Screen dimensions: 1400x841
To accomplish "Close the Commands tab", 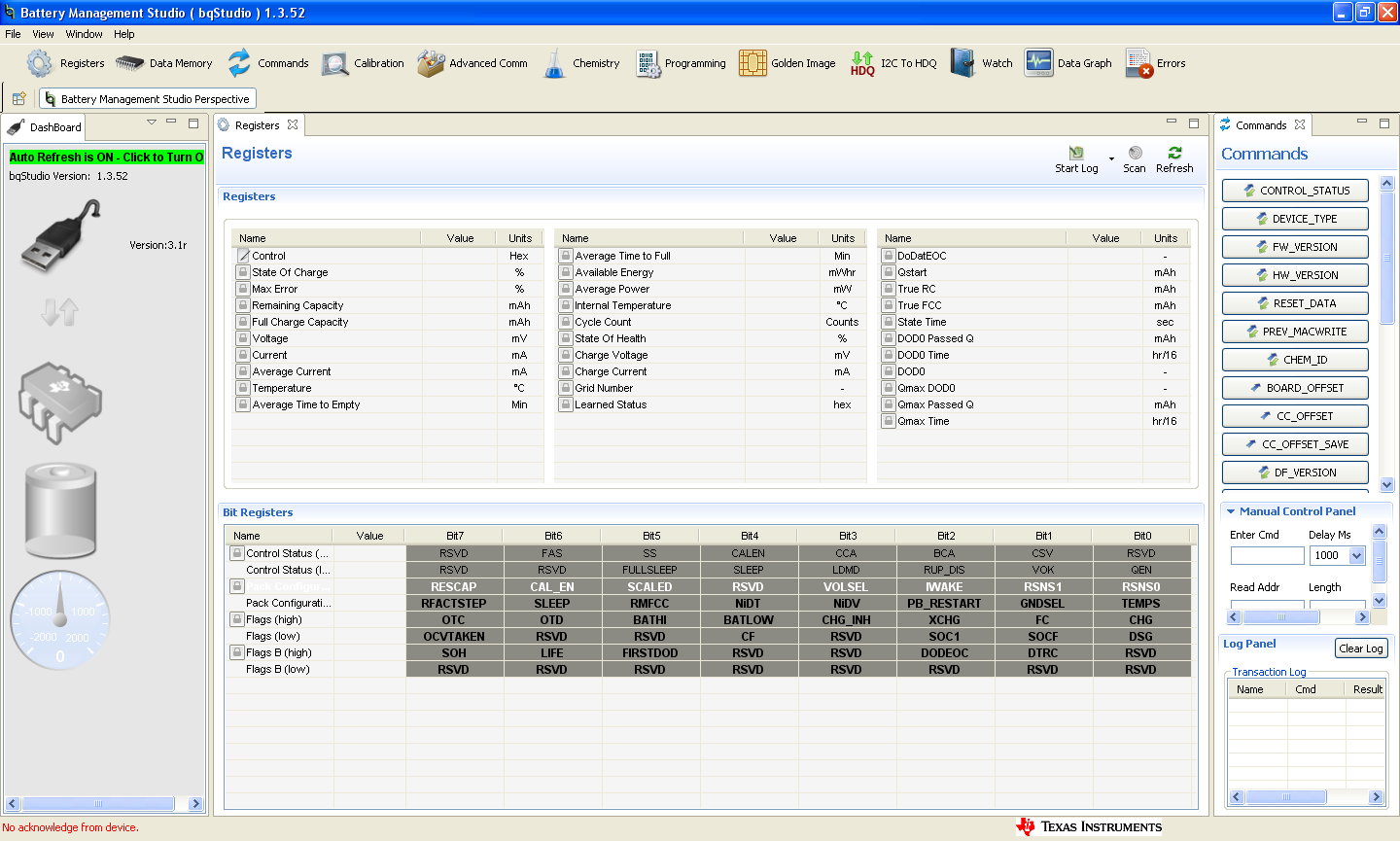I will click(x=1300, y=124).
